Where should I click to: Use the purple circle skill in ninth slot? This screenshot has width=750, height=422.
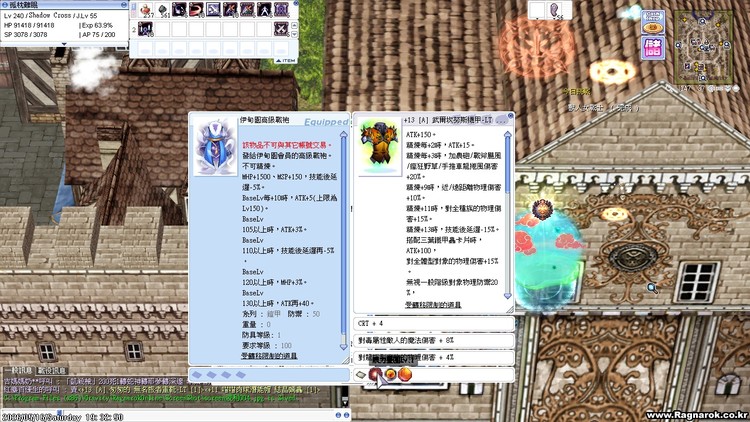point(281,10)
